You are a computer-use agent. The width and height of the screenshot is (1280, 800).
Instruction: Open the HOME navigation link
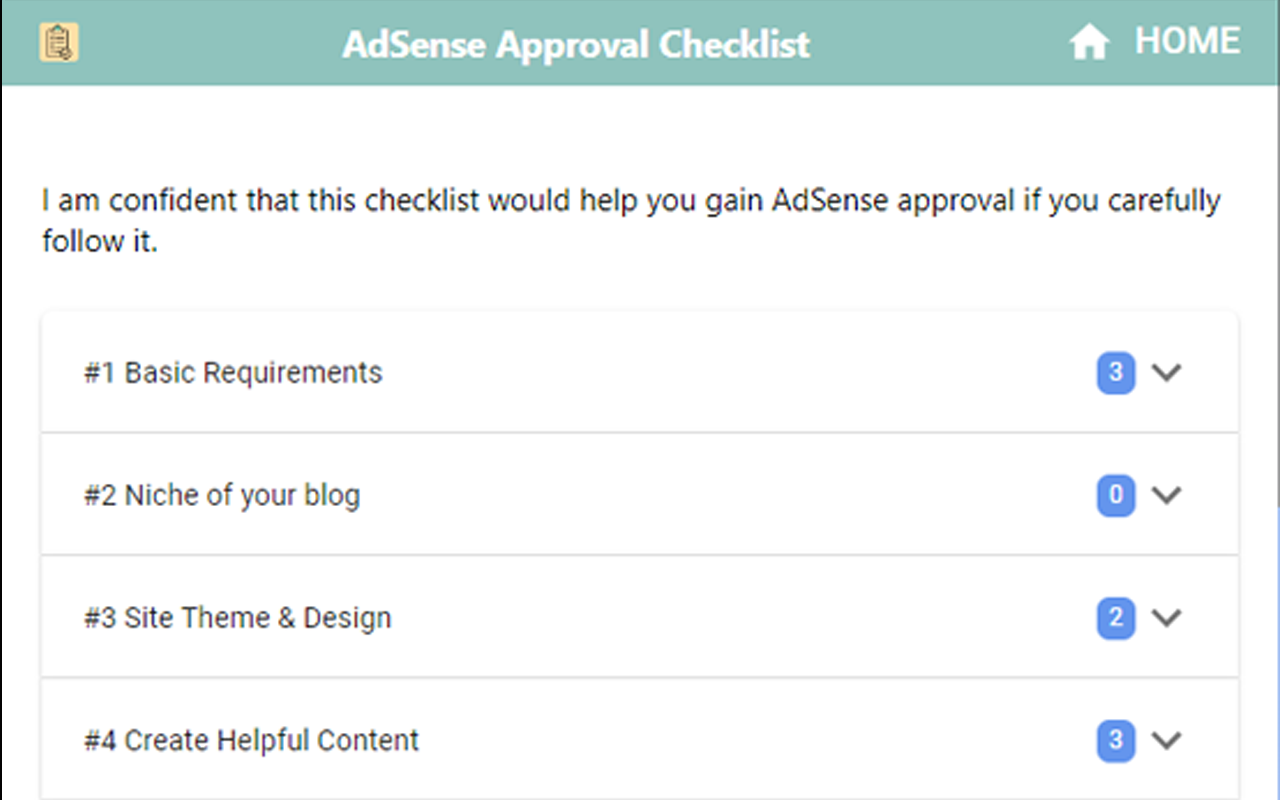[1187, 41]
